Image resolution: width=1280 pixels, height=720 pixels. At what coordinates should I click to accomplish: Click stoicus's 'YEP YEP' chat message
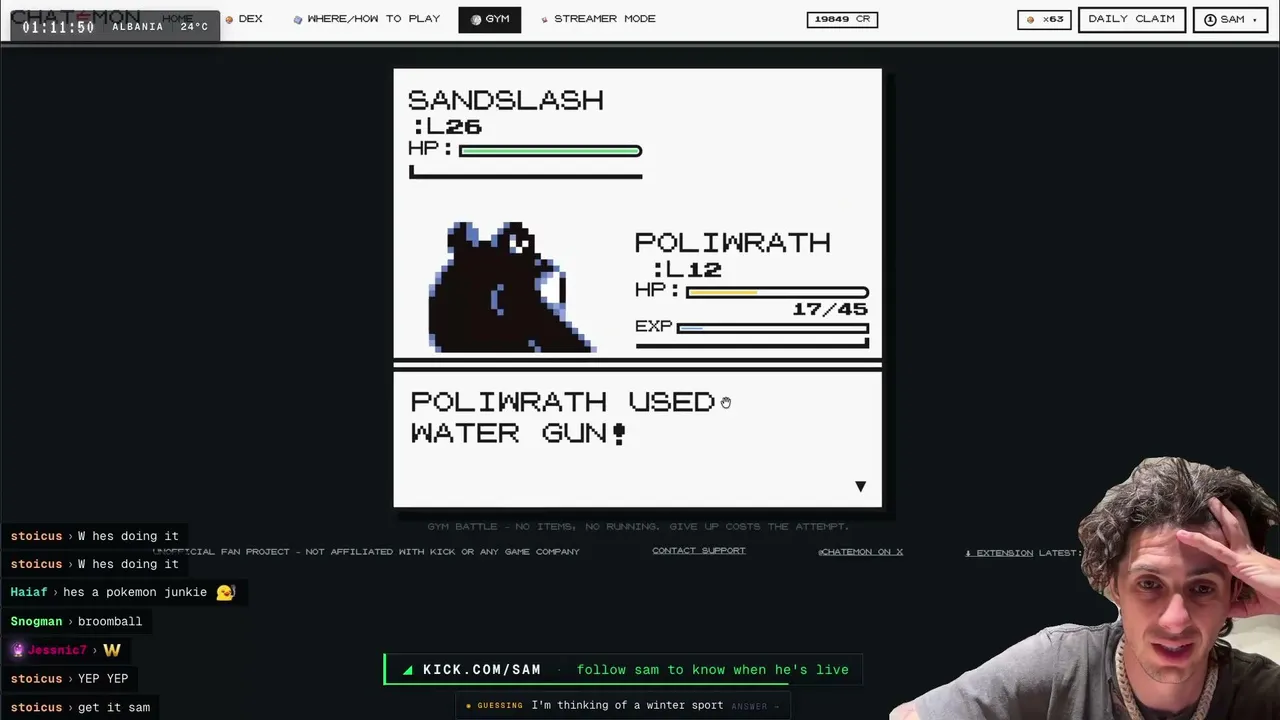[103, 678]
